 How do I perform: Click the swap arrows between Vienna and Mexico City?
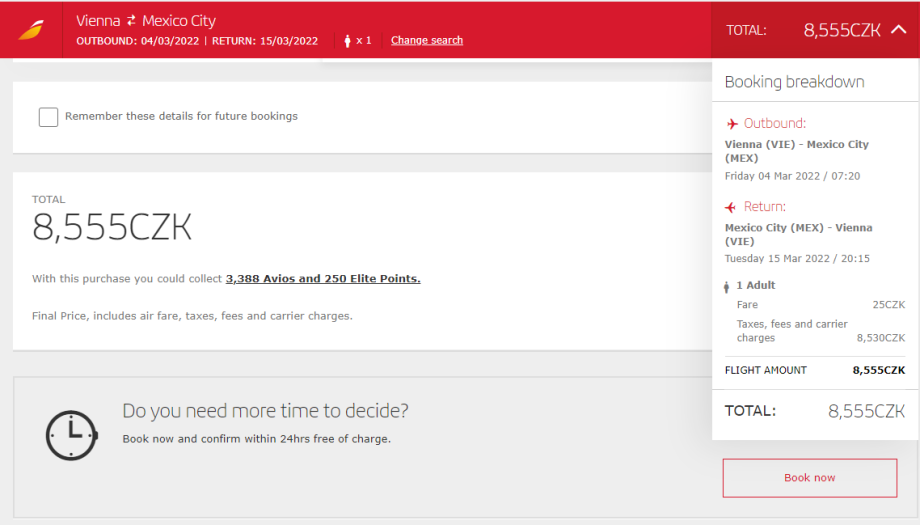coord(131,21)
